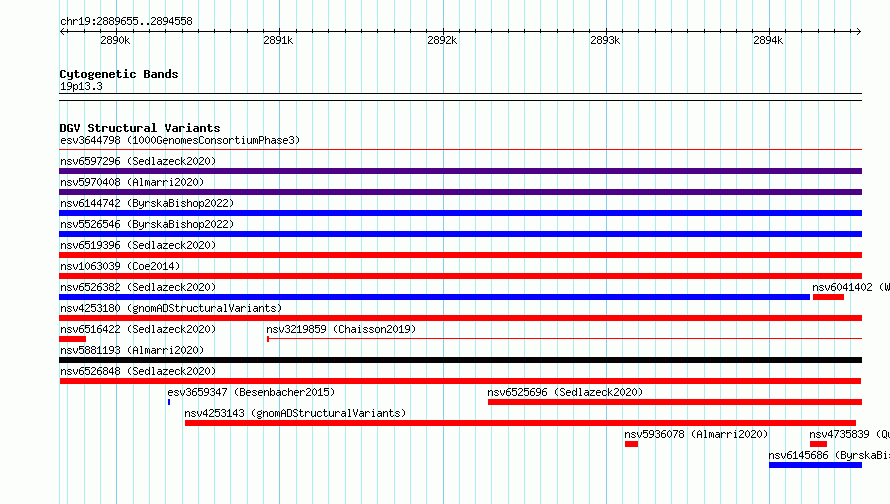Open nsv4253143 gnomADStructuralVariants label
Screen dimensions: 890x504
(295, 413)
